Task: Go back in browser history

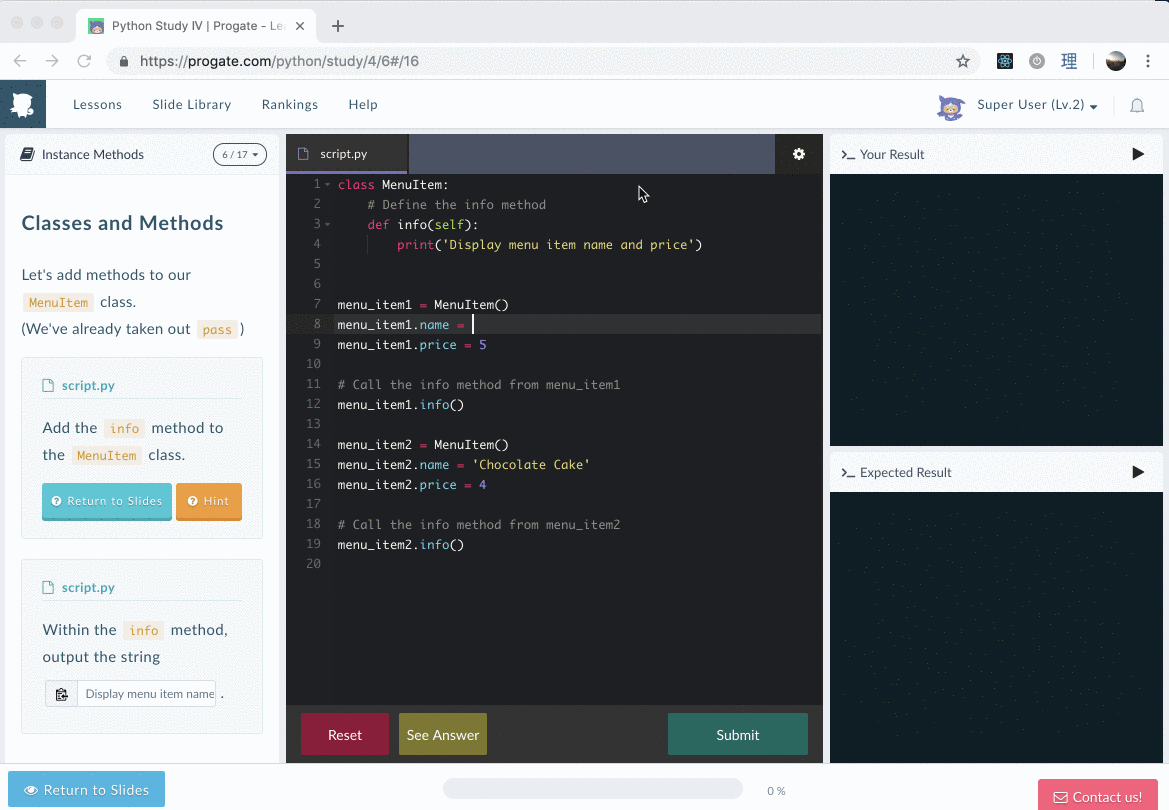Action: (x=20, y=61)
